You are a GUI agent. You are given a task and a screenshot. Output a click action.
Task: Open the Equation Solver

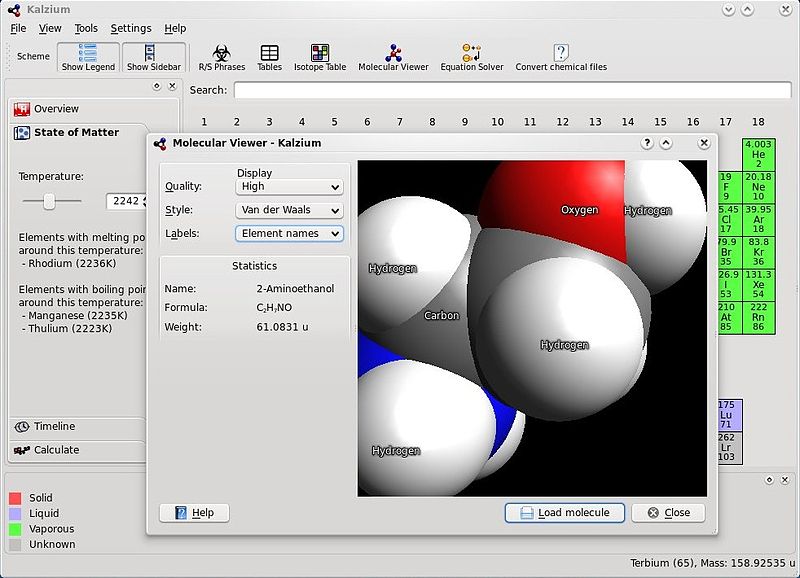(472, 57)
